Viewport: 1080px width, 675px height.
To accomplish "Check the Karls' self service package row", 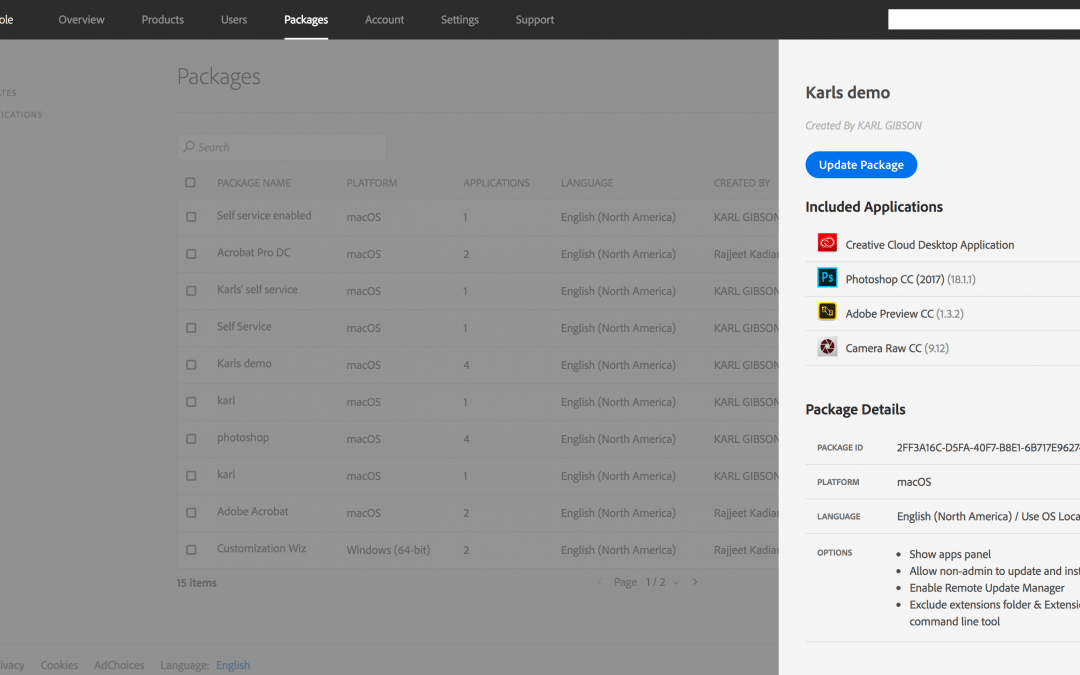I will 191,291.
